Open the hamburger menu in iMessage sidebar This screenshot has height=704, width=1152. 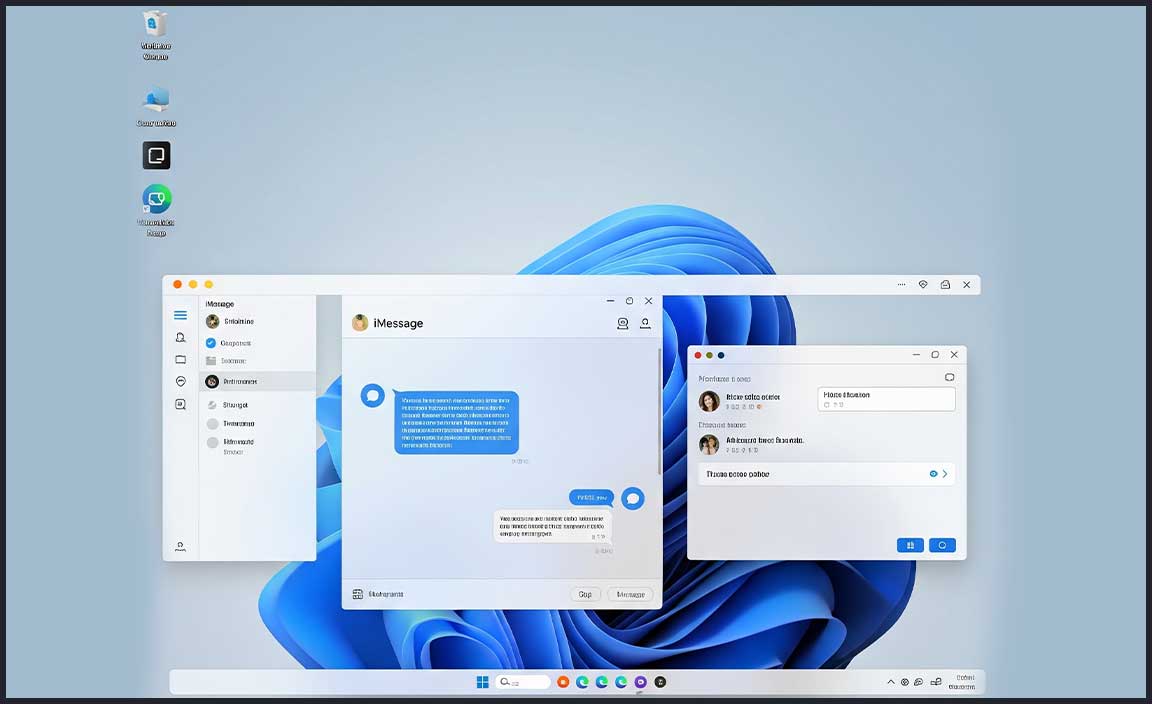pyautogui.click(x=180, y=315)
